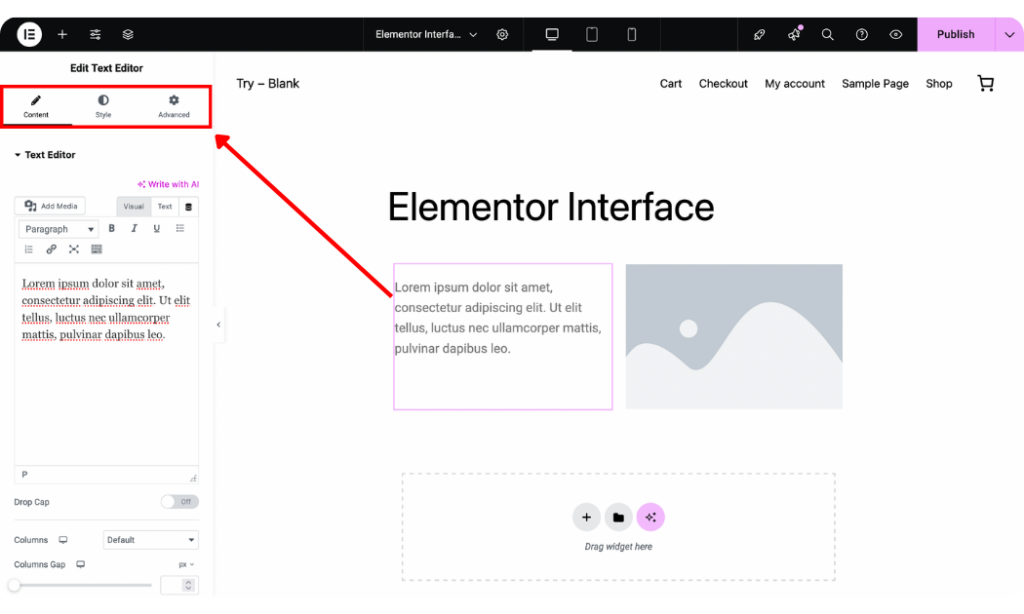This screenshot has height=614, width=1024.
Task: Click the Add Media button
Action: click(50, 206)
